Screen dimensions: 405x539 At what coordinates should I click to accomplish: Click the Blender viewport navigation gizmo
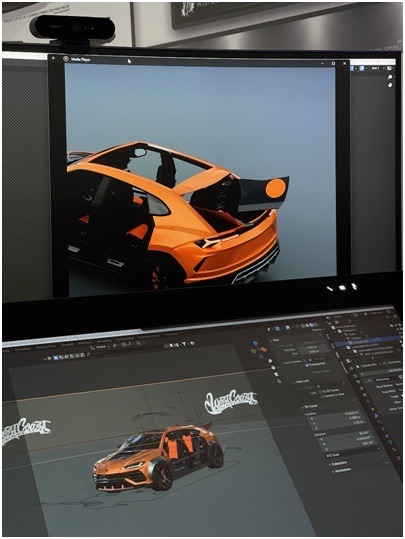pos(258,350)
